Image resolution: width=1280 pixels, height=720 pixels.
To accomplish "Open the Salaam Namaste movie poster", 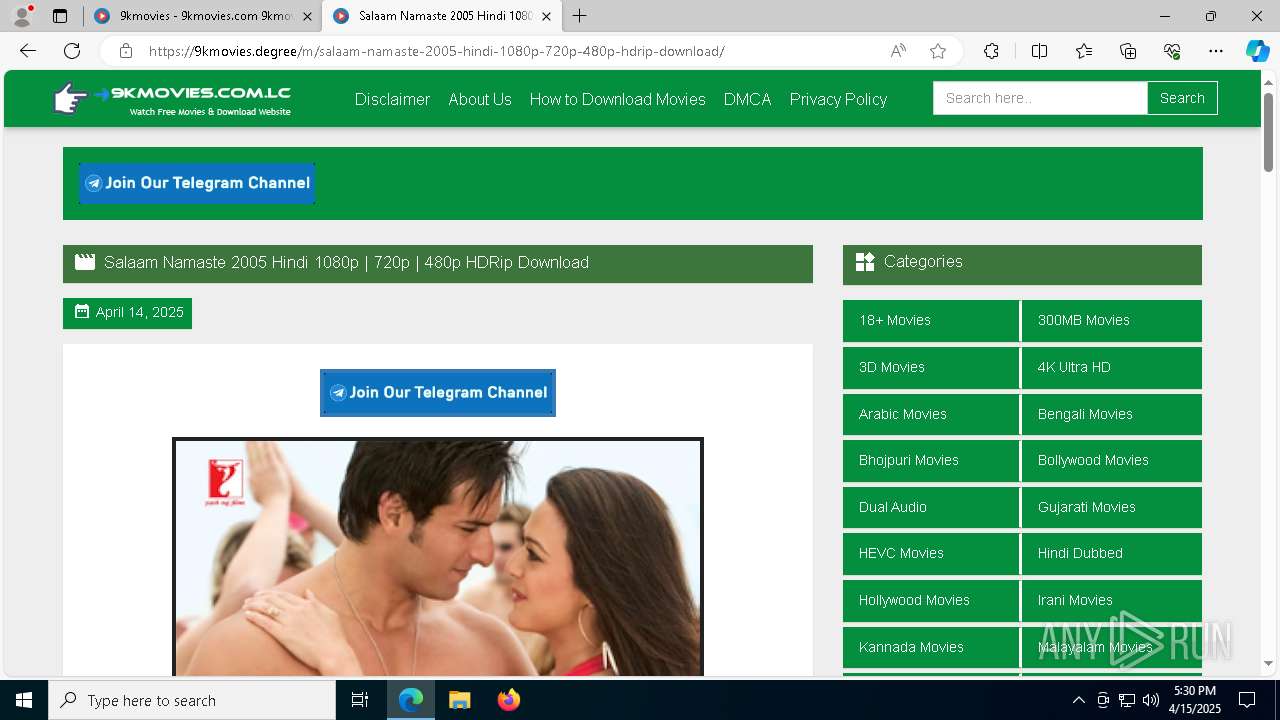I will point(438,557).
